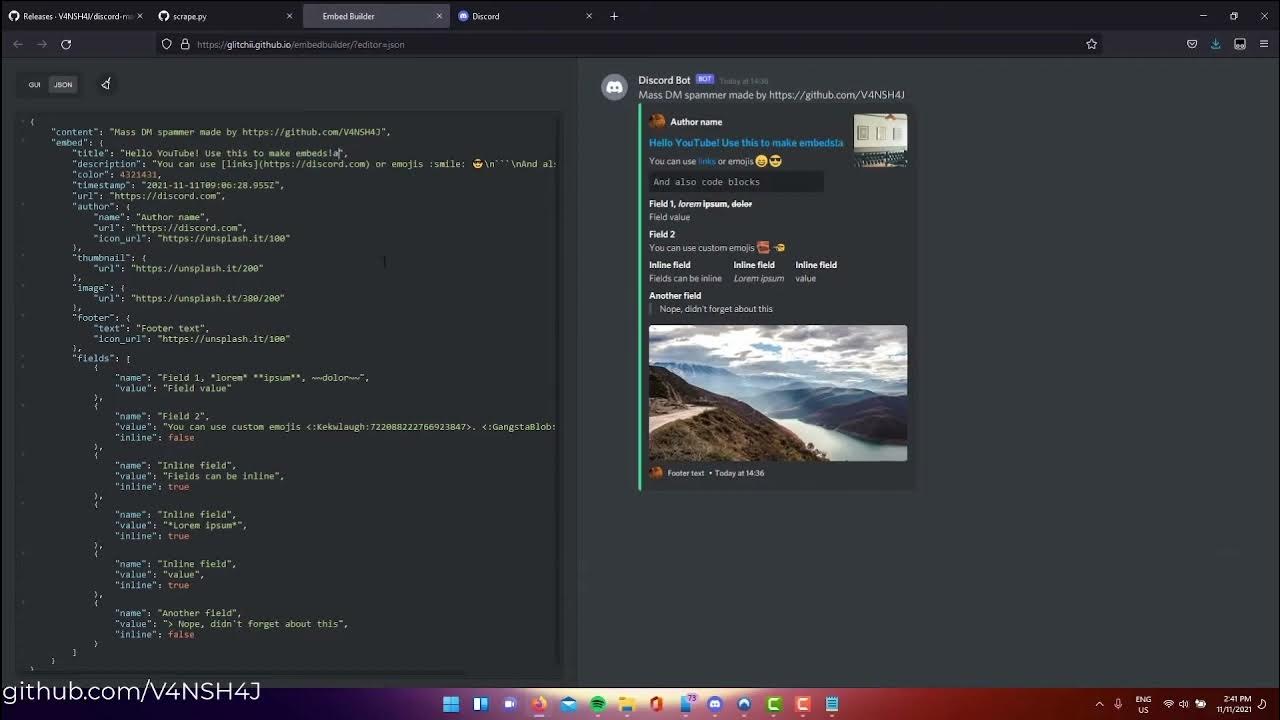The width and height of the screenshot is (1280, 720).
Task: Click the vertical scrollbar of the JSON editor
Action: tap(558, 390)
